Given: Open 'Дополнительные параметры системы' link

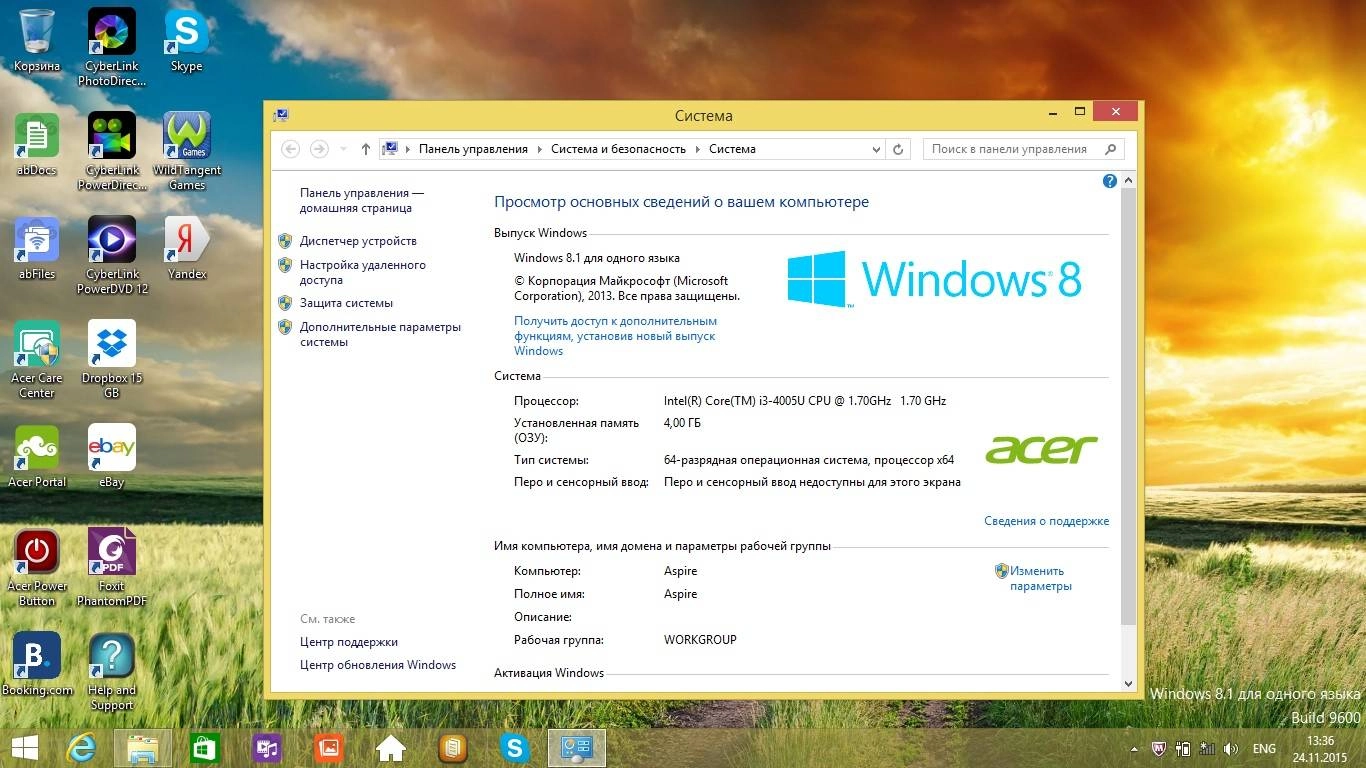Looking at the screenshot, I should point(380,335).
